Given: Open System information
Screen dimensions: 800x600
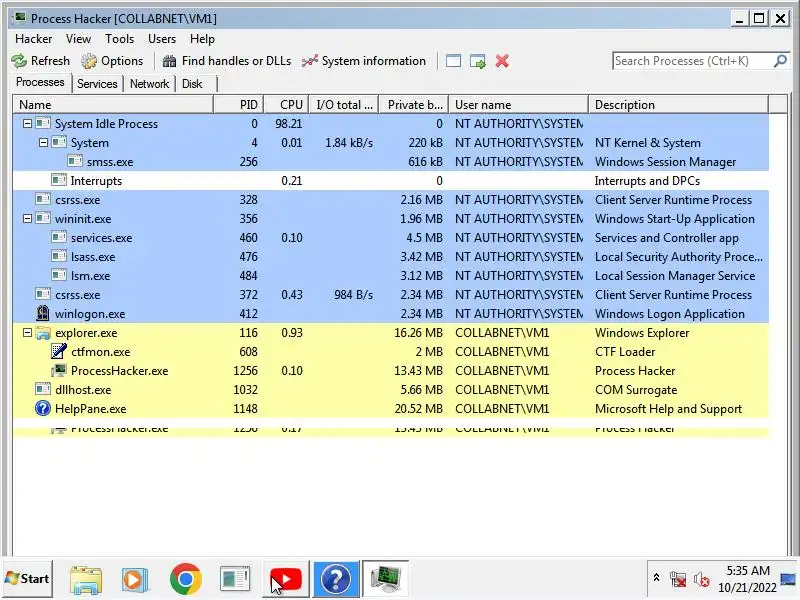Looking at the screenshot, I should point(364,61).
